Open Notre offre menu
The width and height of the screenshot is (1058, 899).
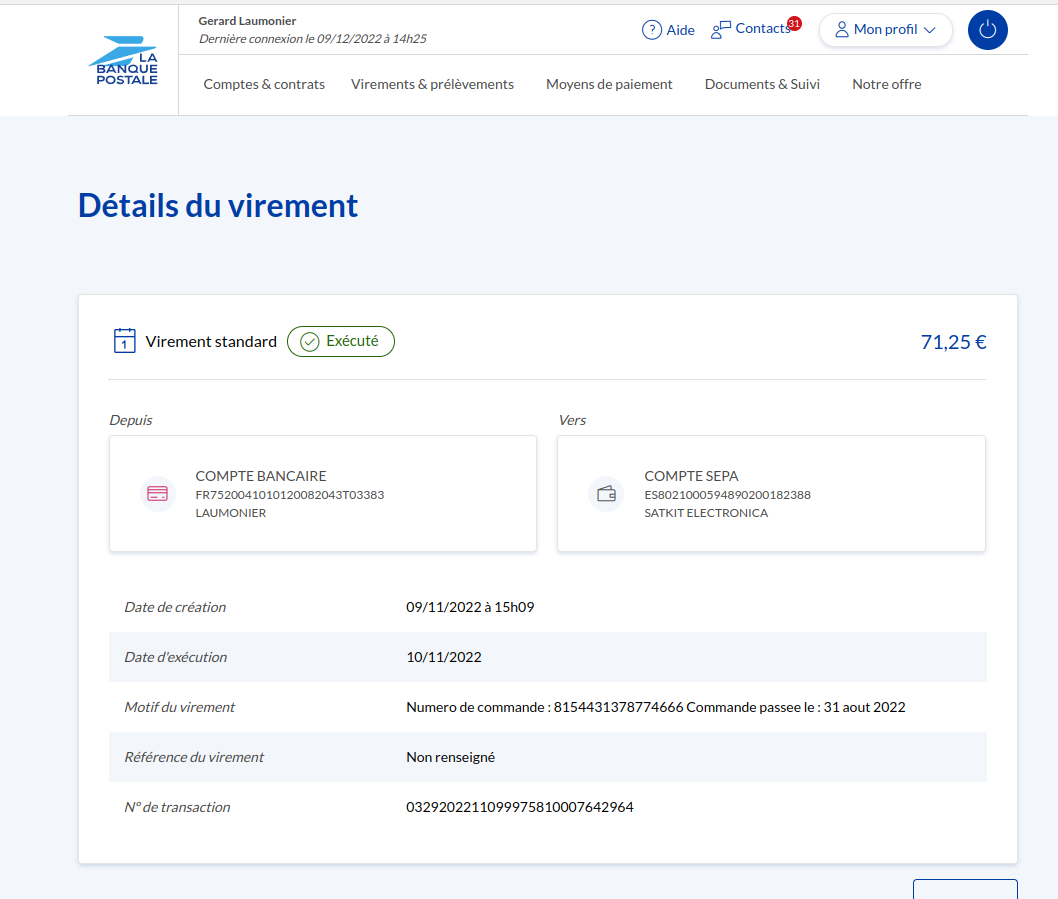click(886, 85)
